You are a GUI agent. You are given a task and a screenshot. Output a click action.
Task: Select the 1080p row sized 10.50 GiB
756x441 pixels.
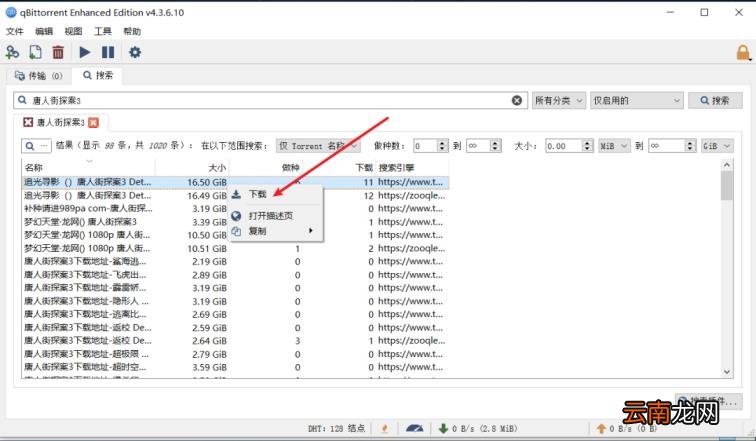(235, 235)
